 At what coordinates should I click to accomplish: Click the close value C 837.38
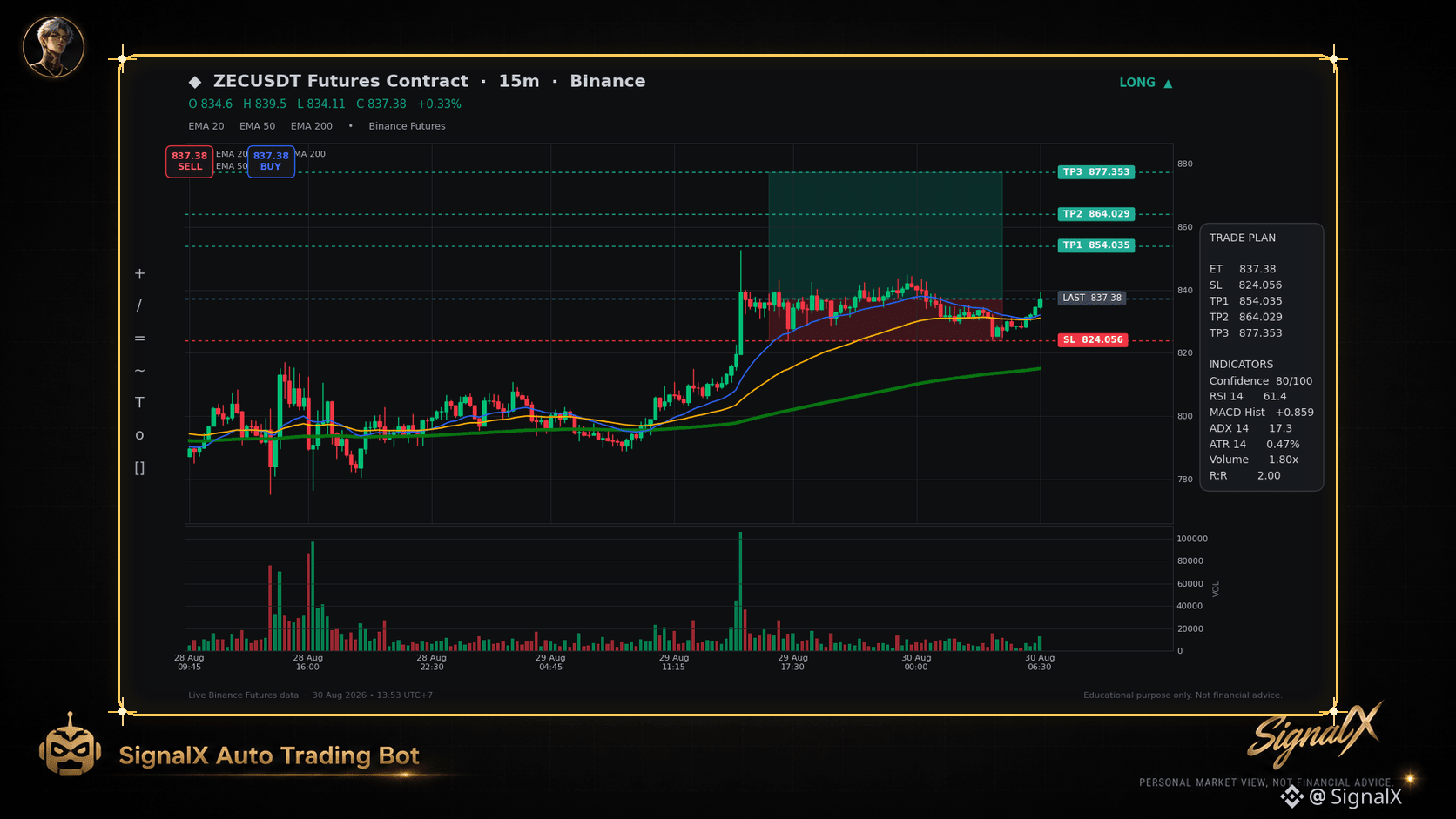click(x=381, y=104)
